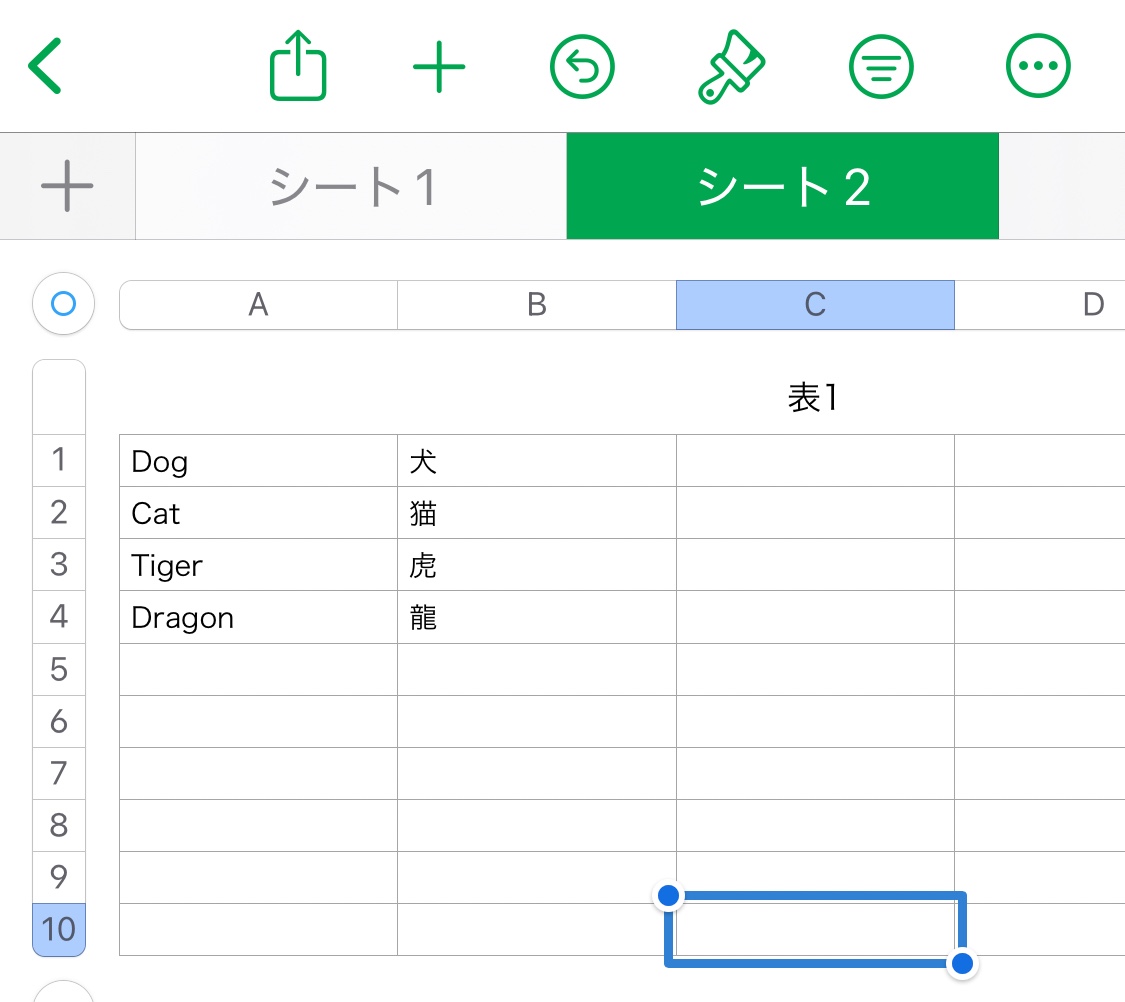Select the シート2 tab
Viewport: 1125px width, 1002px height.
[x=782, y=186]
